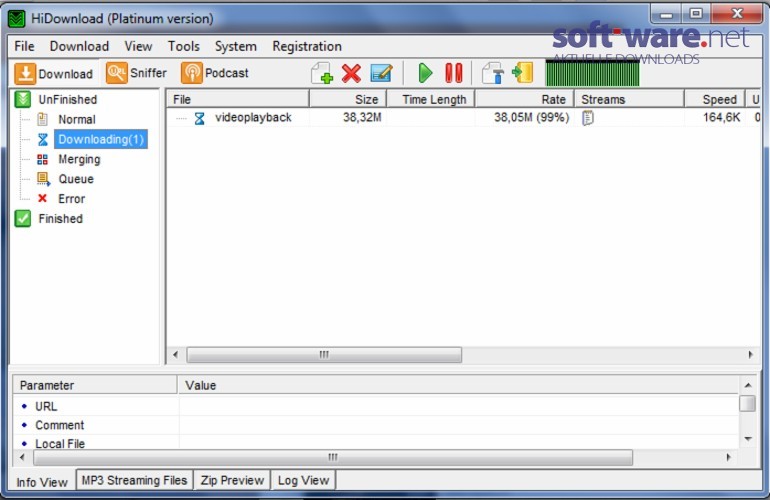
Task: Click the streams document icon in videoplayback row
Action: [x=587, y=118]
